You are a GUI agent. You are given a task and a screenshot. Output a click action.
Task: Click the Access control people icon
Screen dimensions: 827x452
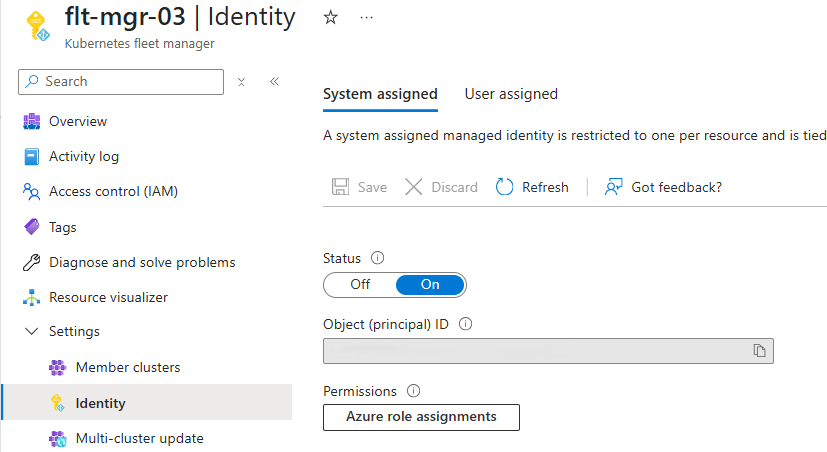coord(32,191)
